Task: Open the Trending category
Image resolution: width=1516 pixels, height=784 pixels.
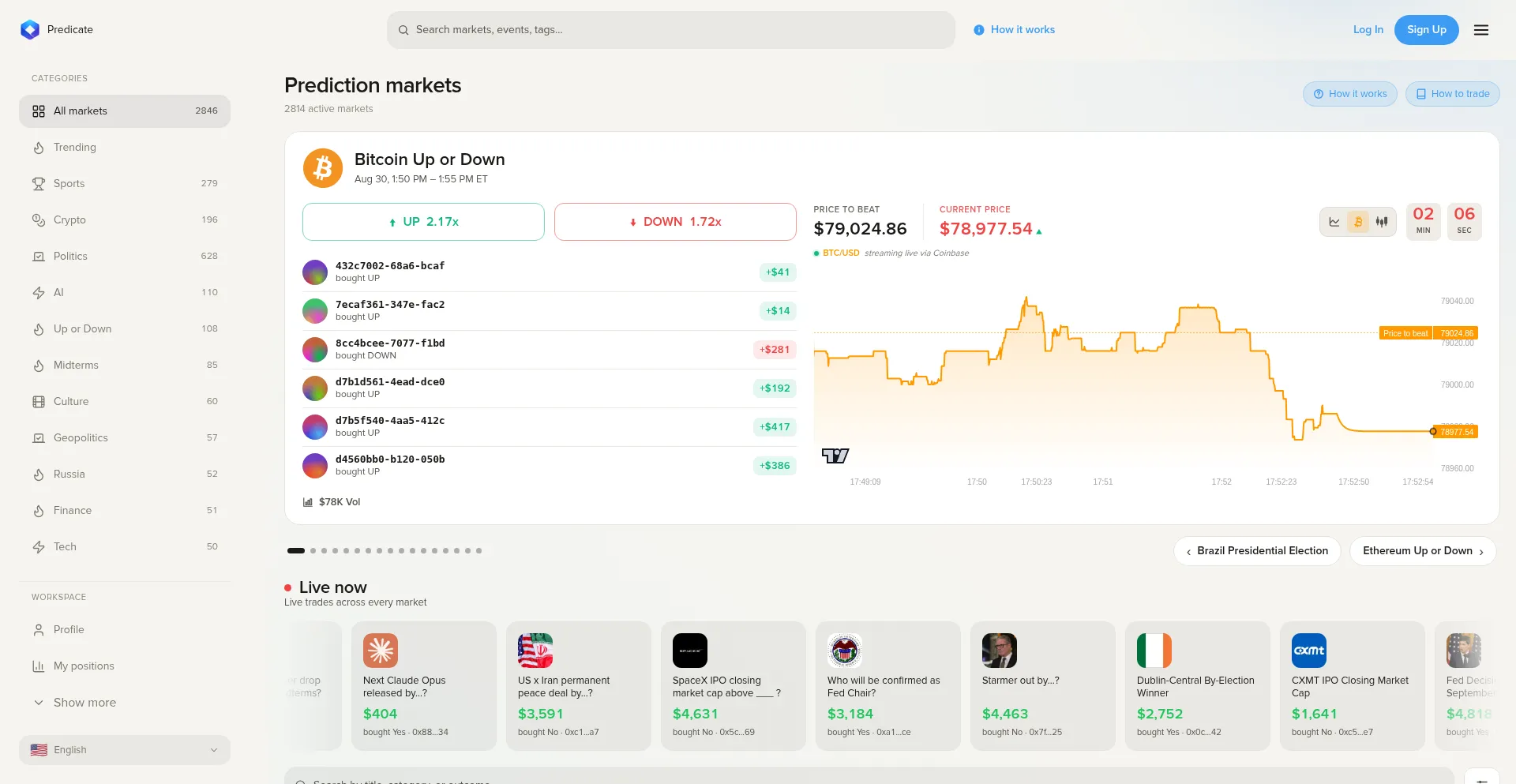Action: [x=125, y=148]
